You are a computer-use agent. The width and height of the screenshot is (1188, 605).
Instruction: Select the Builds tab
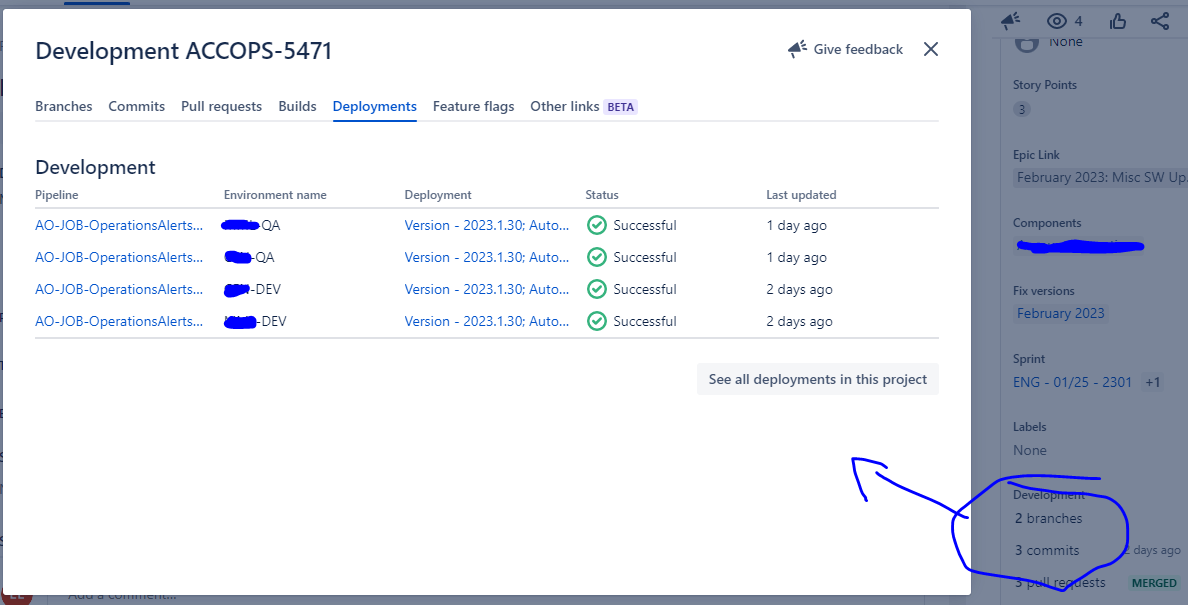coord(297,105)
